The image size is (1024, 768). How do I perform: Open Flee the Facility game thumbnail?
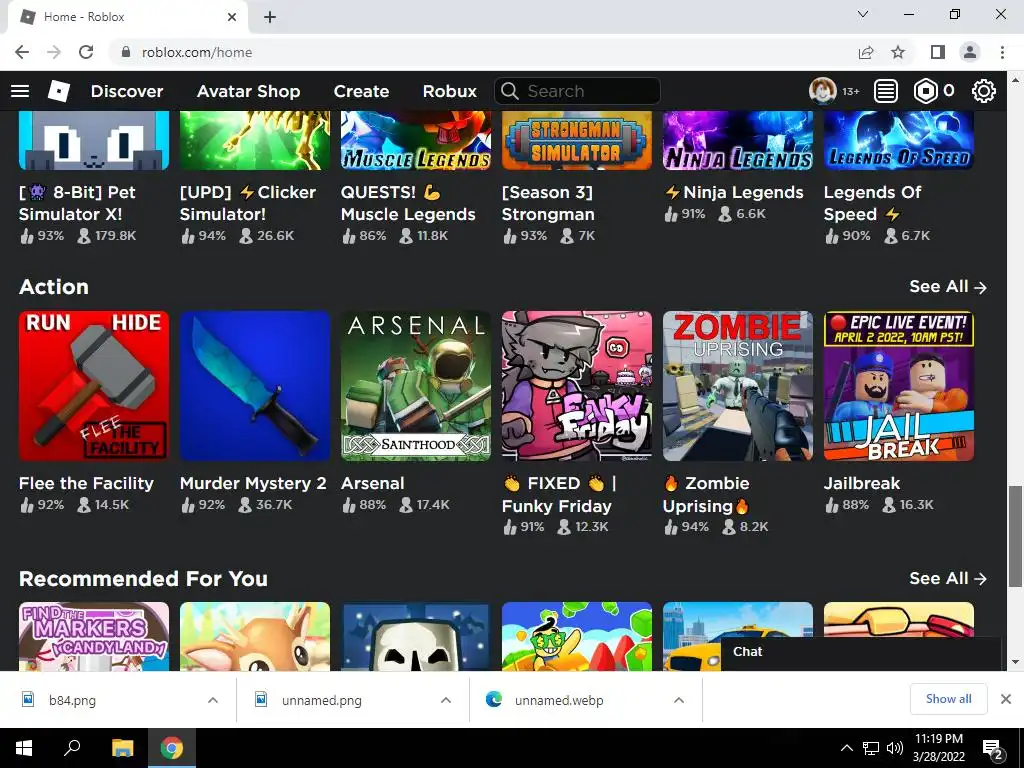[93, 386]
